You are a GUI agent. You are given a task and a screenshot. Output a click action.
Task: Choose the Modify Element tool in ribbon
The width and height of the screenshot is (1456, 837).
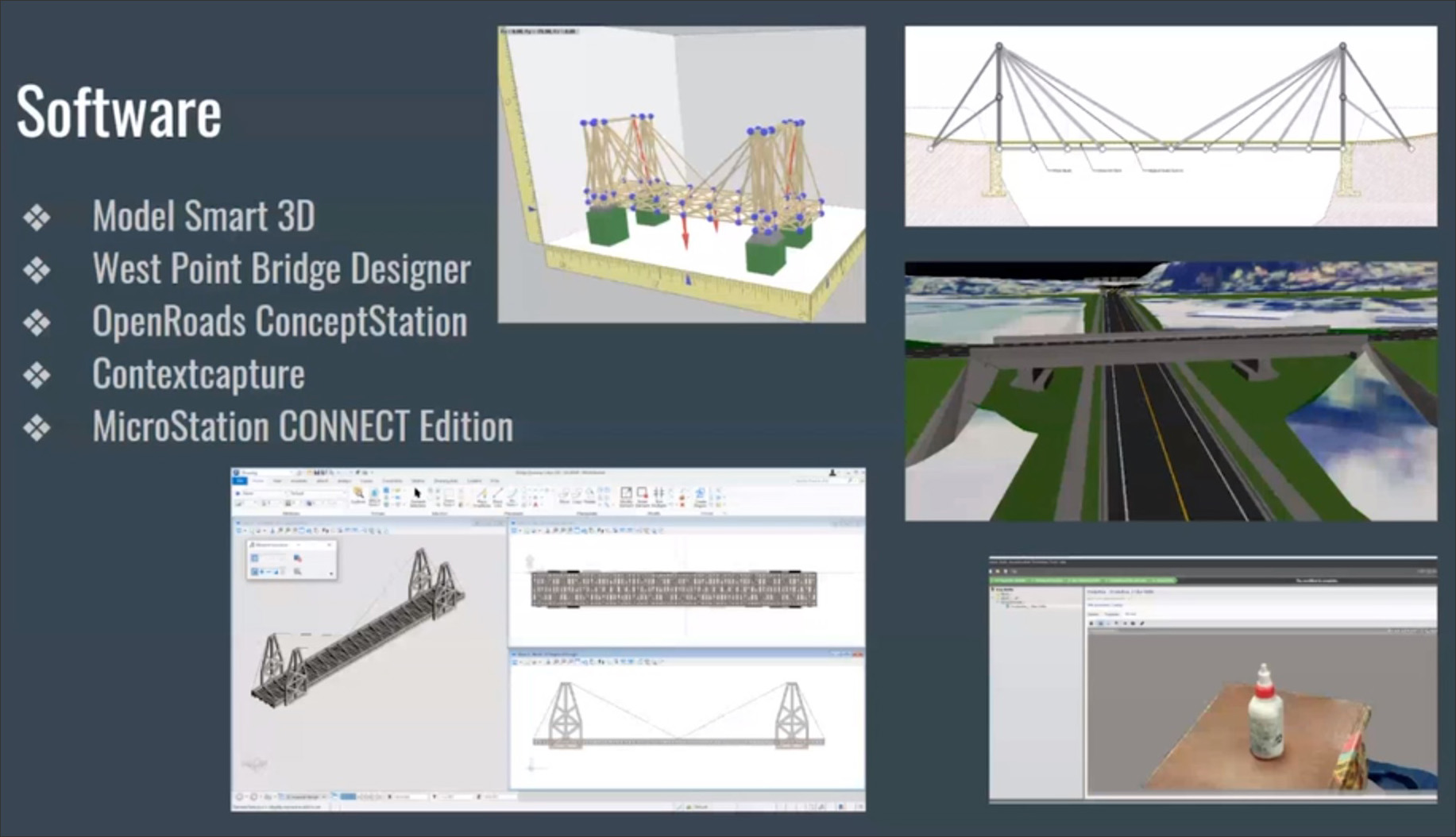click(x=626, y=496)
